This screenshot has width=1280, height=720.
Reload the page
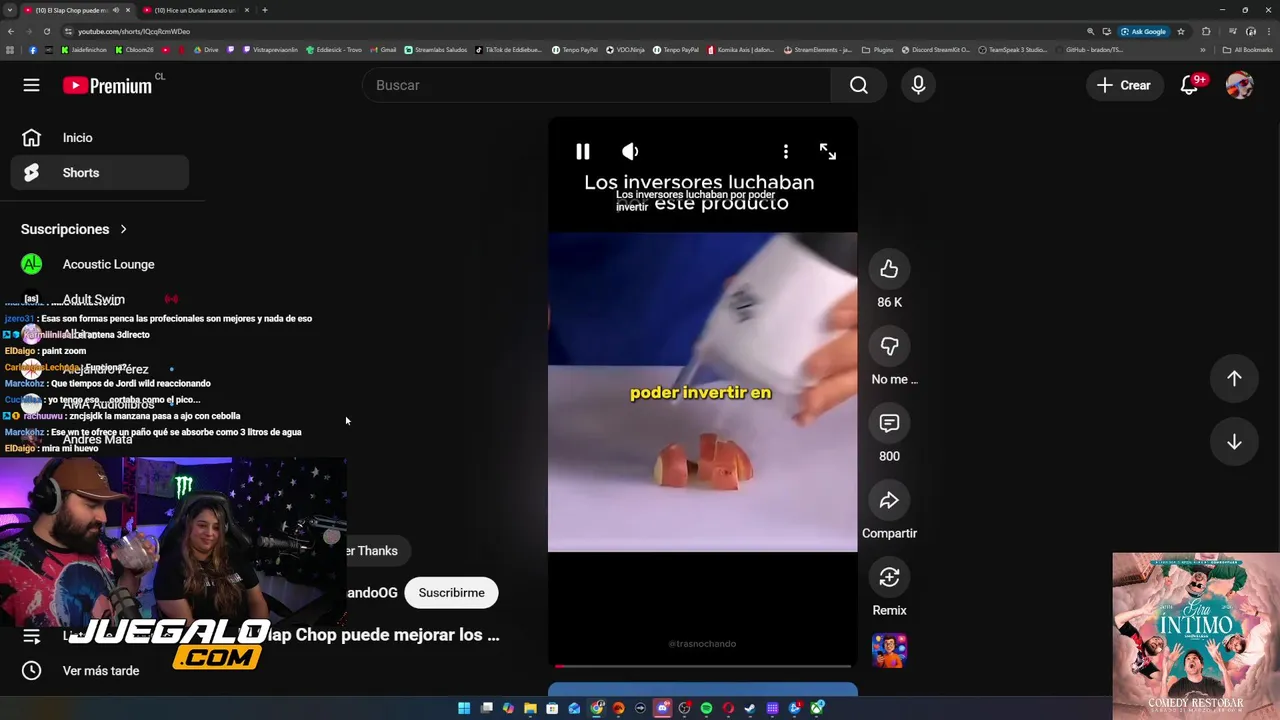point(46,31)
